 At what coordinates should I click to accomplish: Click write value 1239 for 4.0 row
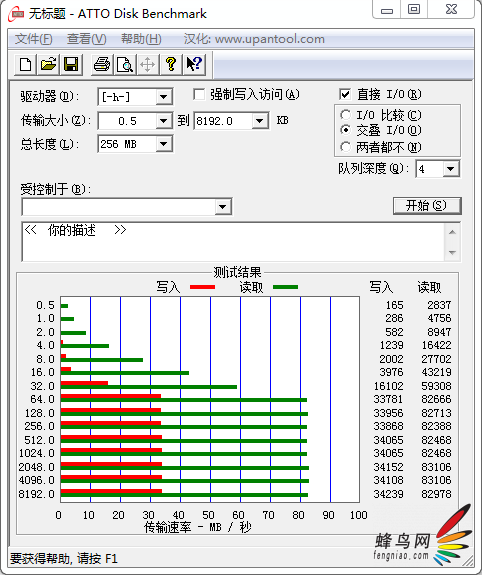[x=391, y=345]
